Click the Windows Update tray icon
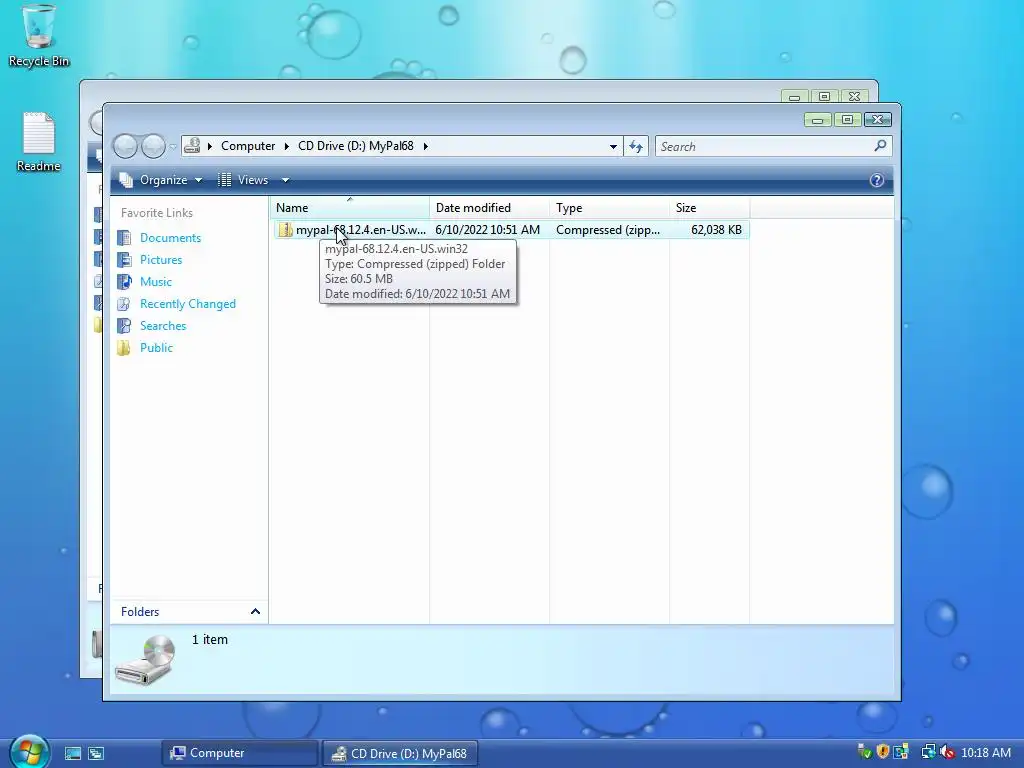The height and width of the screenshot is (768, 1024). (x=901, y=752)
